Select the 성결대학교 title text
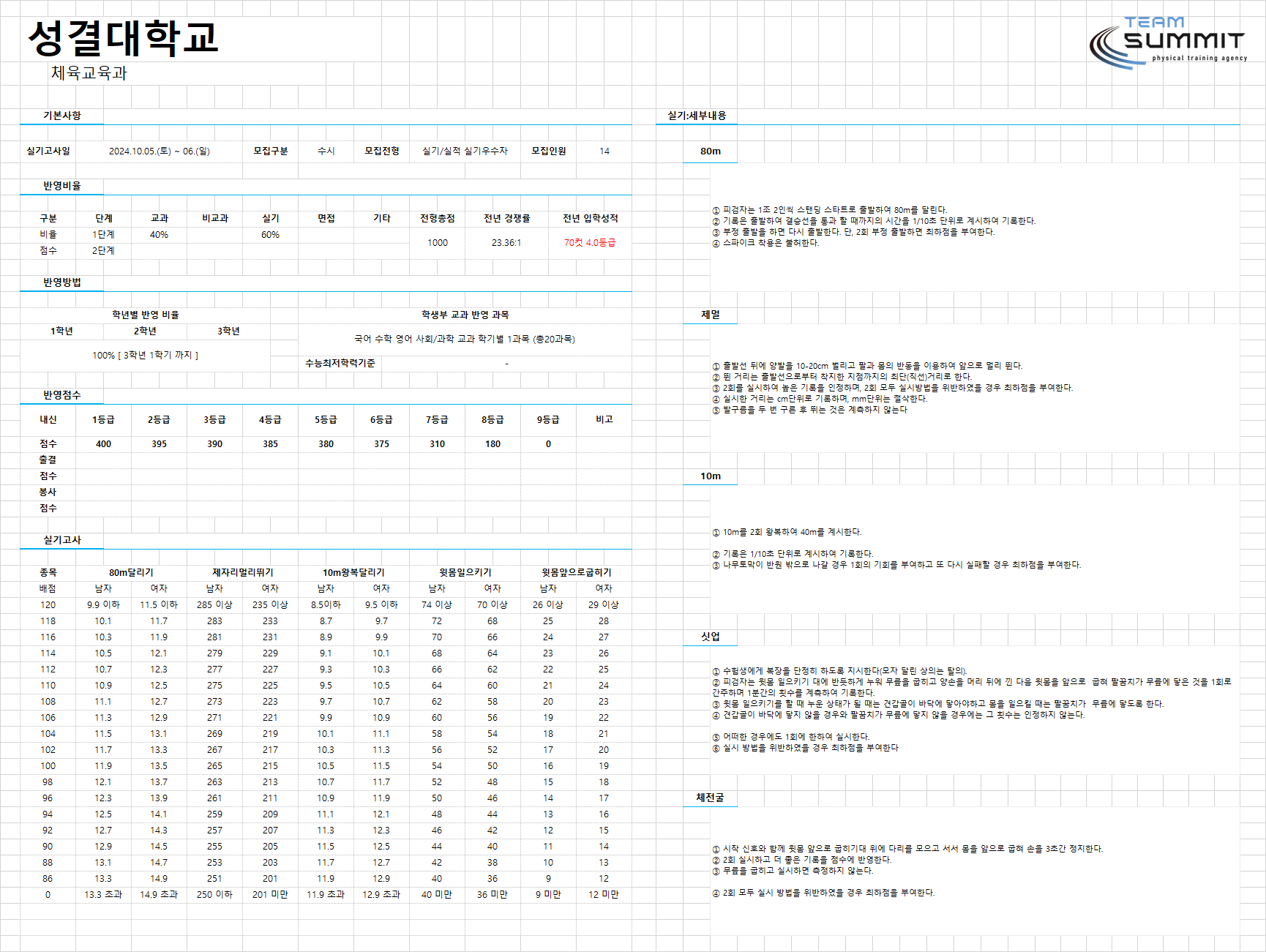1266x952 pixels. tap(123, 38)
